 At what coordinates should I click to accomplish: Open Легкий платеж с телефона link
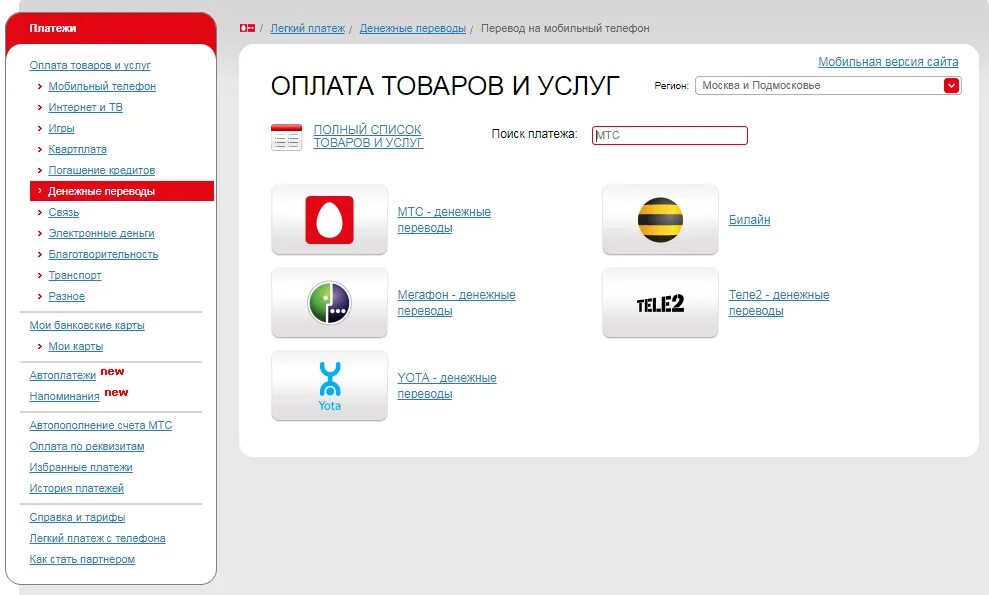[97, 538]
